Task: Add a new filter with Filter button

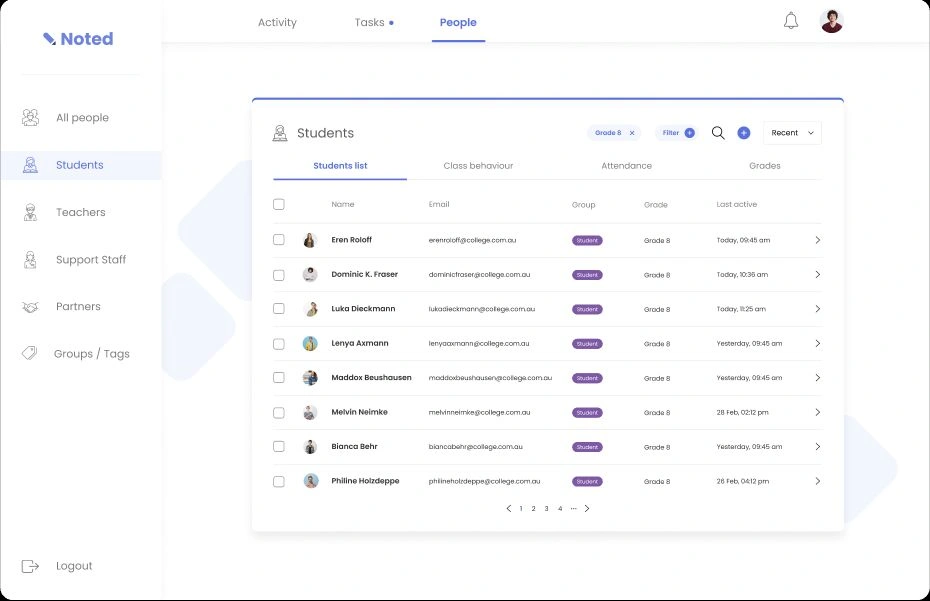Action: (678, 133)
